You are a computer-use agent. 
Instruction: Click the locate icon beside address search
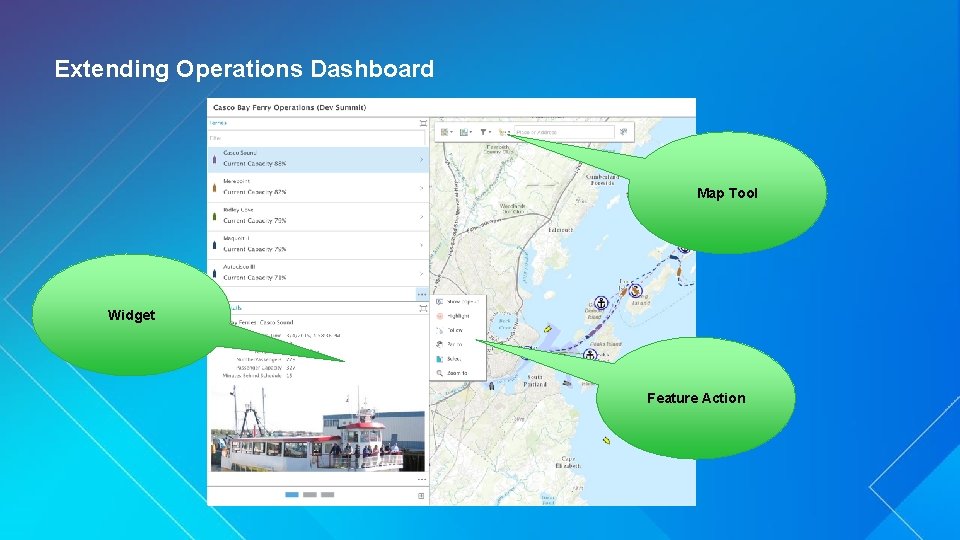point(623,132)
